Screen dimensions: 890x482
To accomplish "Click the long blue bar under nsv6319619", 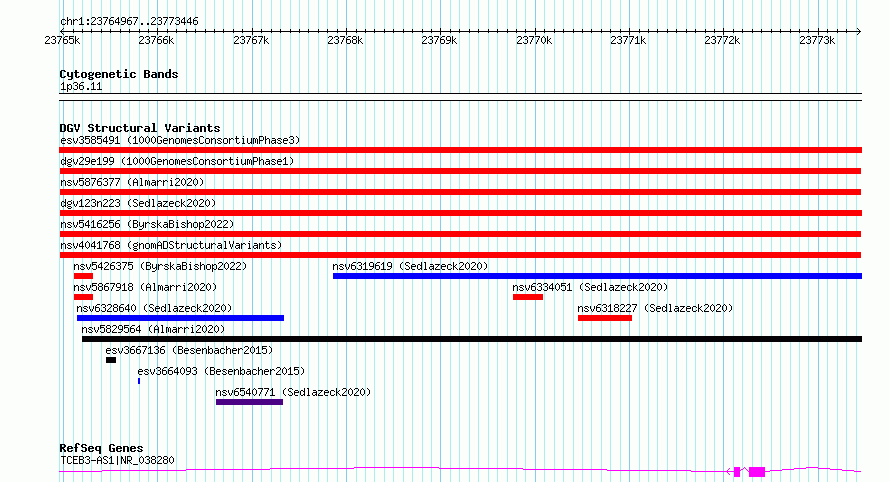I will [x=597, y=276].
